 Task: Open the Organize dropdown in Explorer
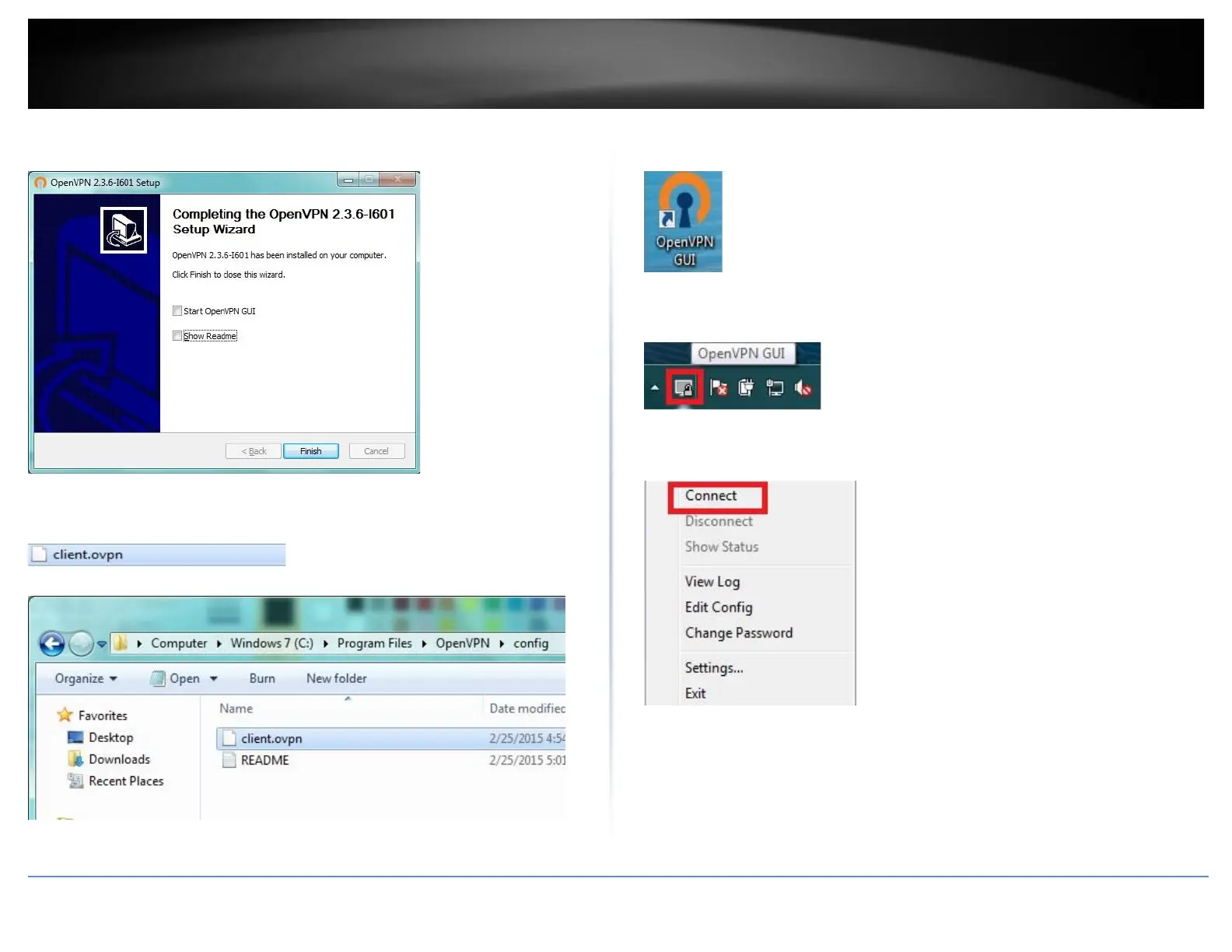(86, 678)
